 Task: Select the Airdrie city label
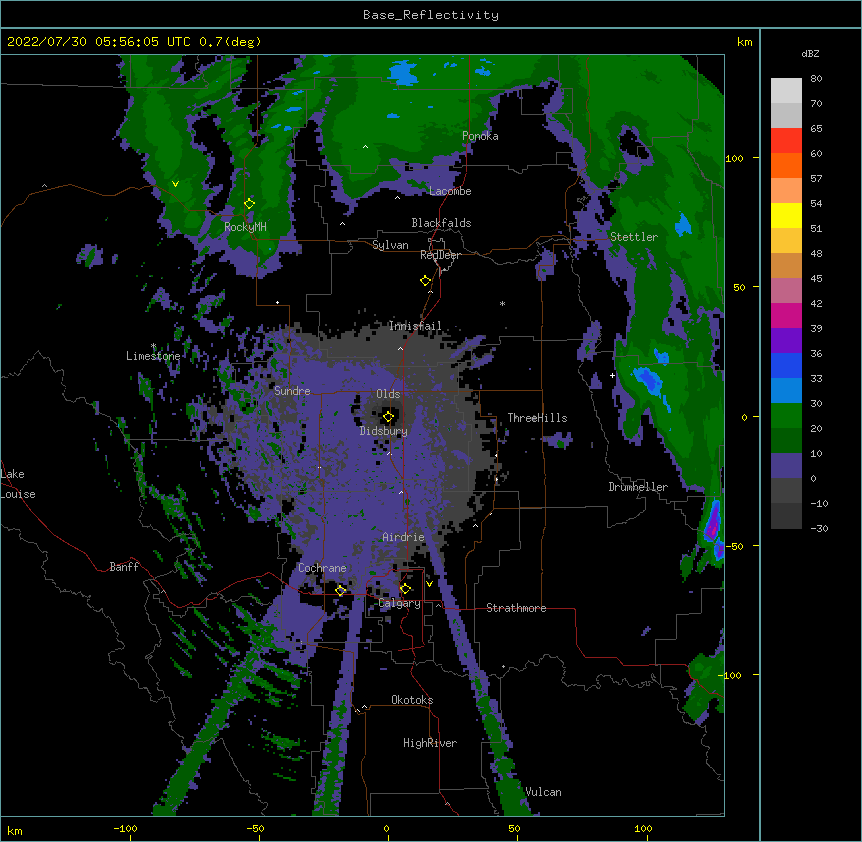click(x=403, y=537)
